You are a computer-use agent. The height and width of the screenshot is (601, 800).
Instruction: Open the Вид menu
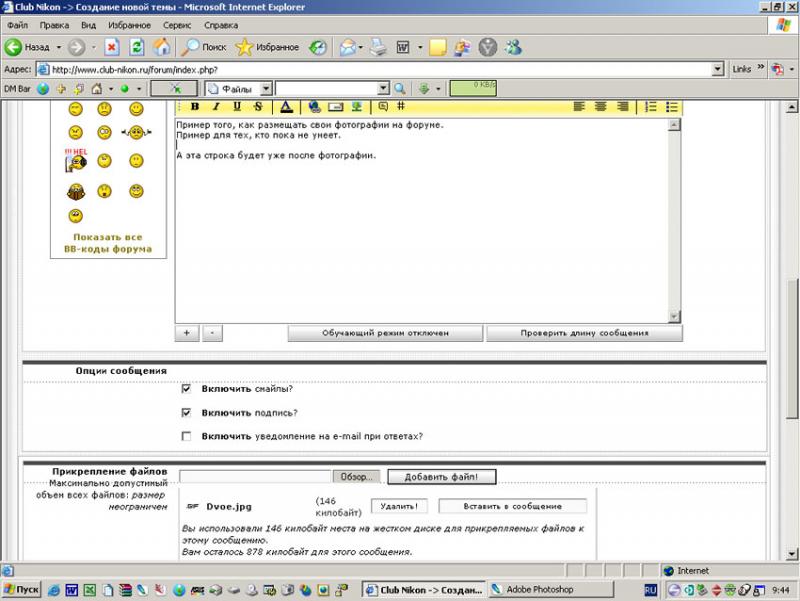coord(88,25)
